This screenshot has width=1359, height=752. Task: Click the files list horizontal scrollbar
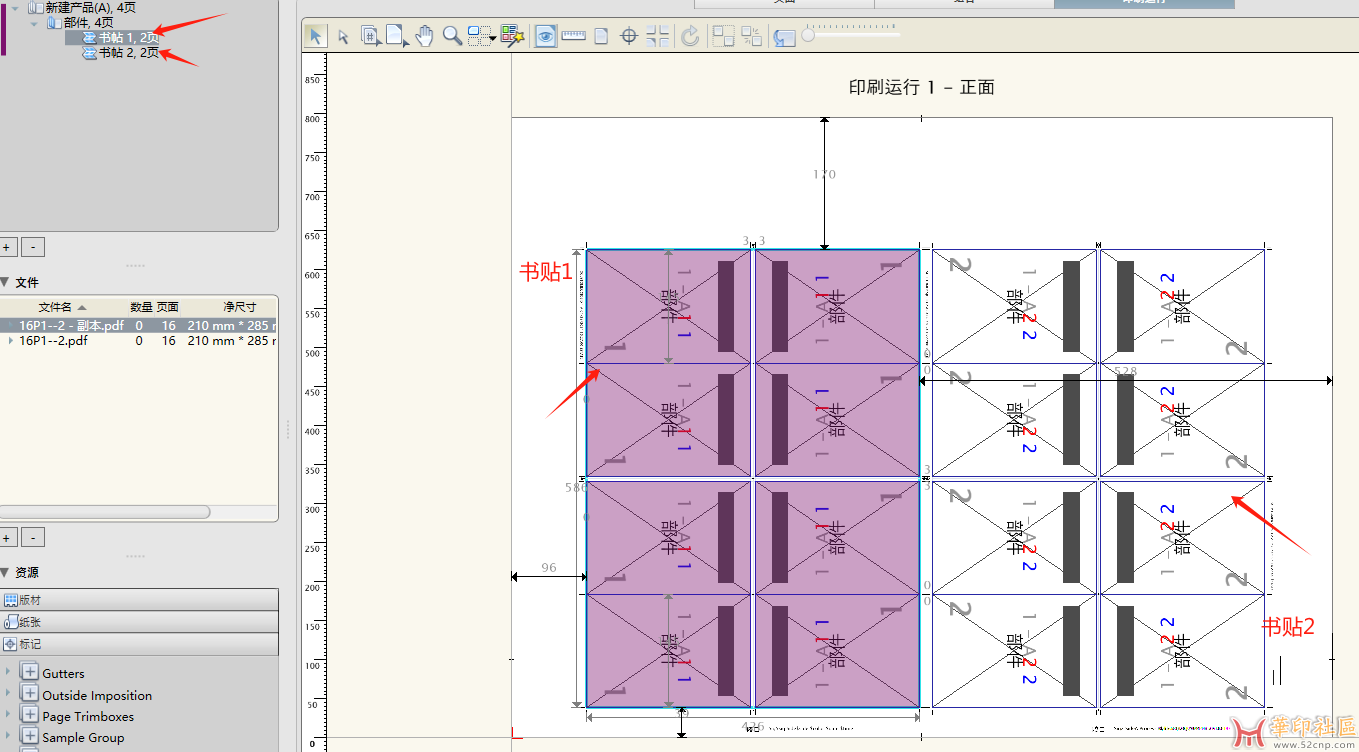[x=105, y=511]
